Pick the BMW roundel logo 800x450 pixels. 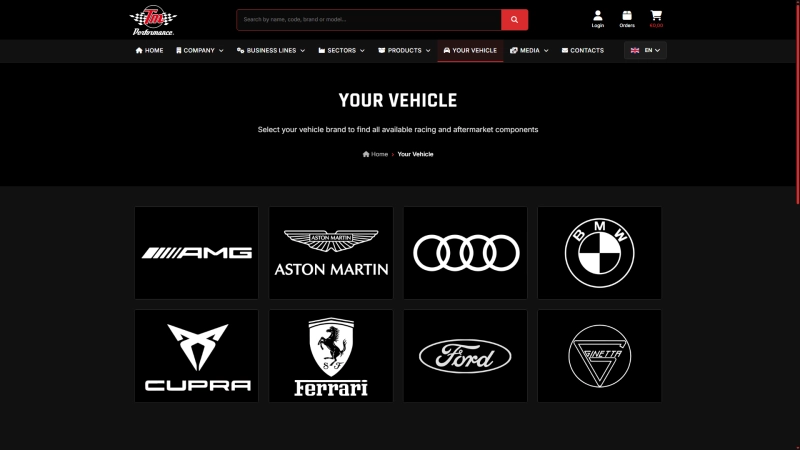[x=599, y=253]
